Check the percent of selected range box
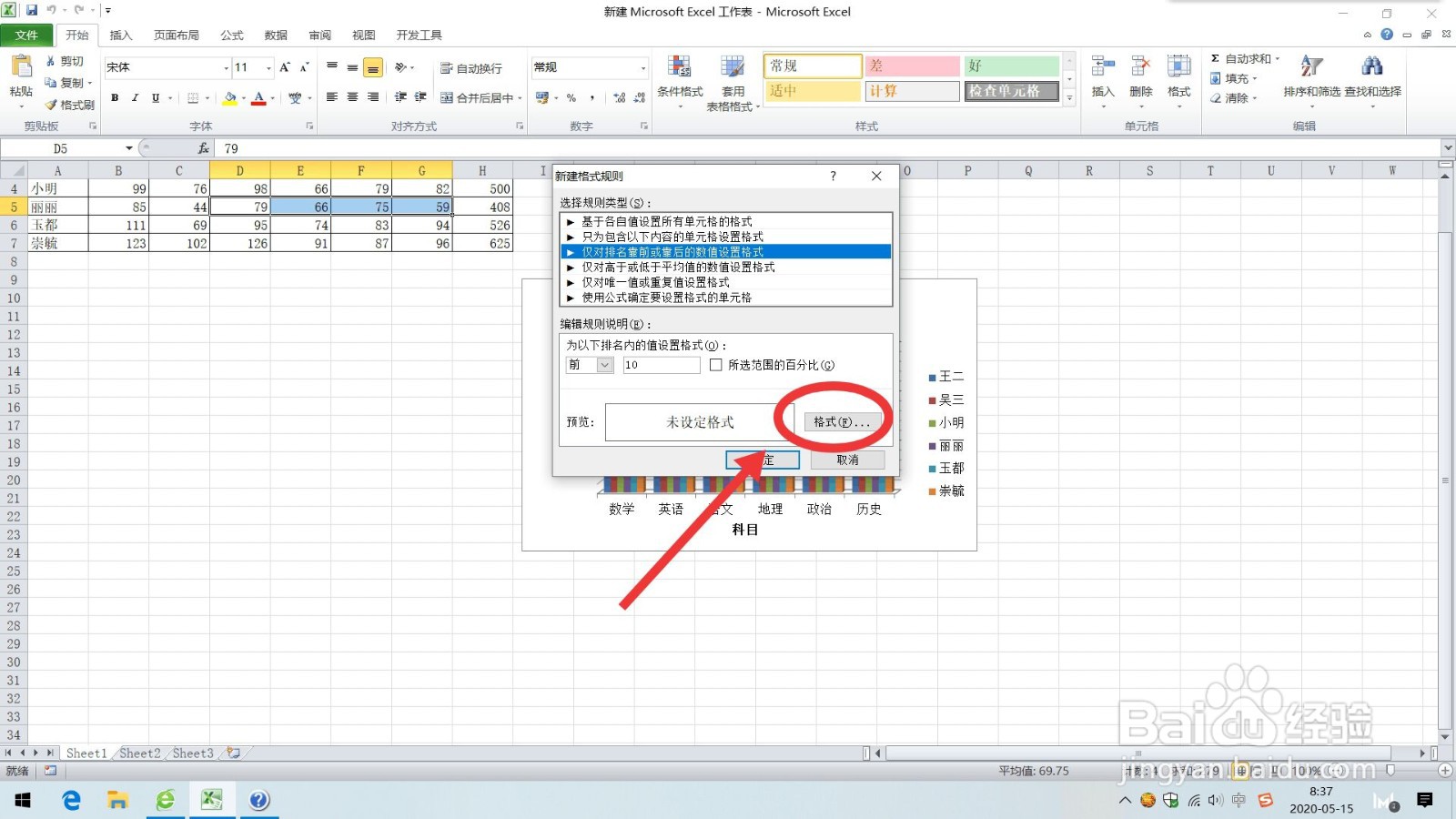The width and height of the screenshot is (1456, 819). [716, 365]
